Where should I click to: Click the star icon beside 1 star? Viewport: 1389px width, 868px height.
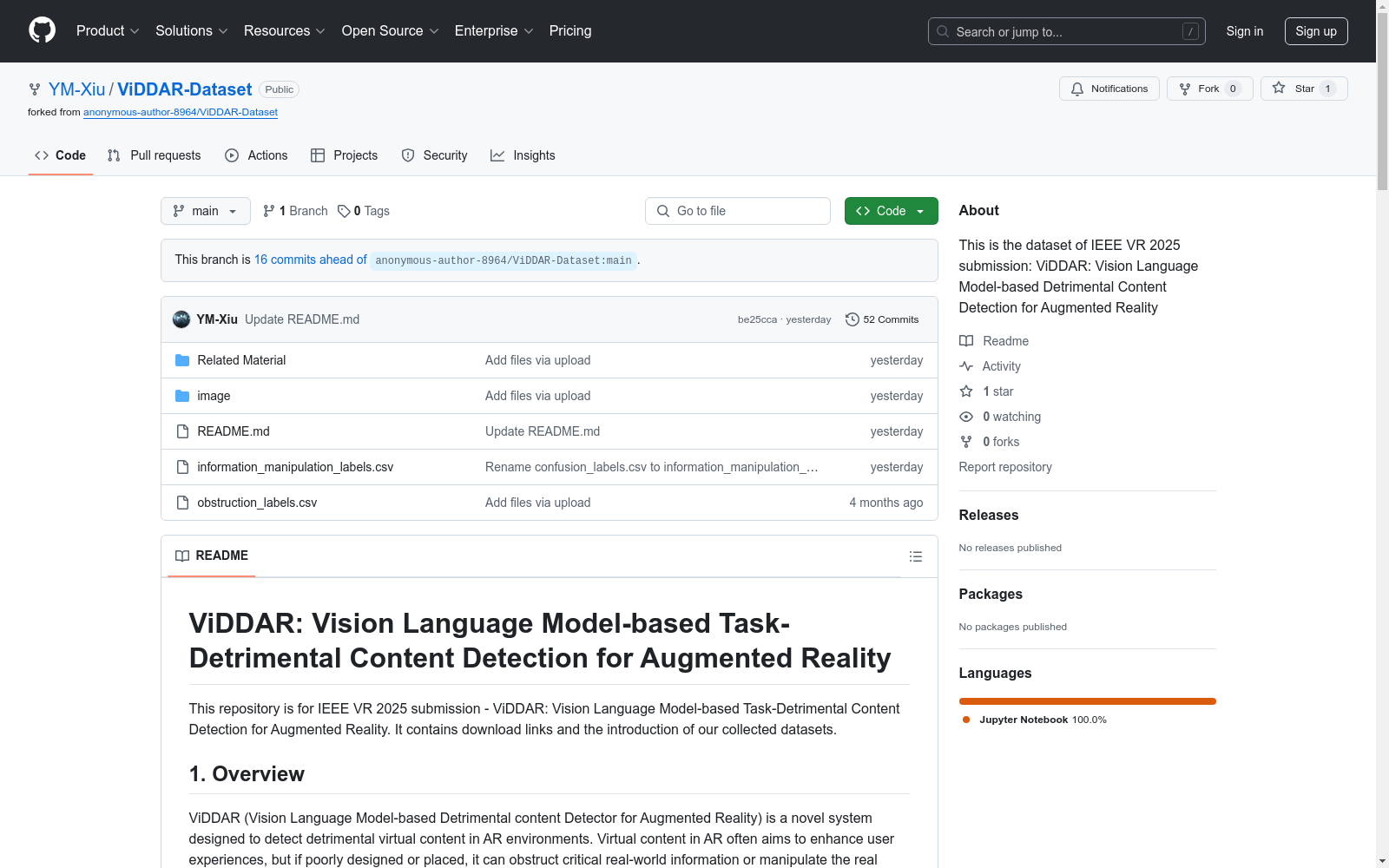966,391
